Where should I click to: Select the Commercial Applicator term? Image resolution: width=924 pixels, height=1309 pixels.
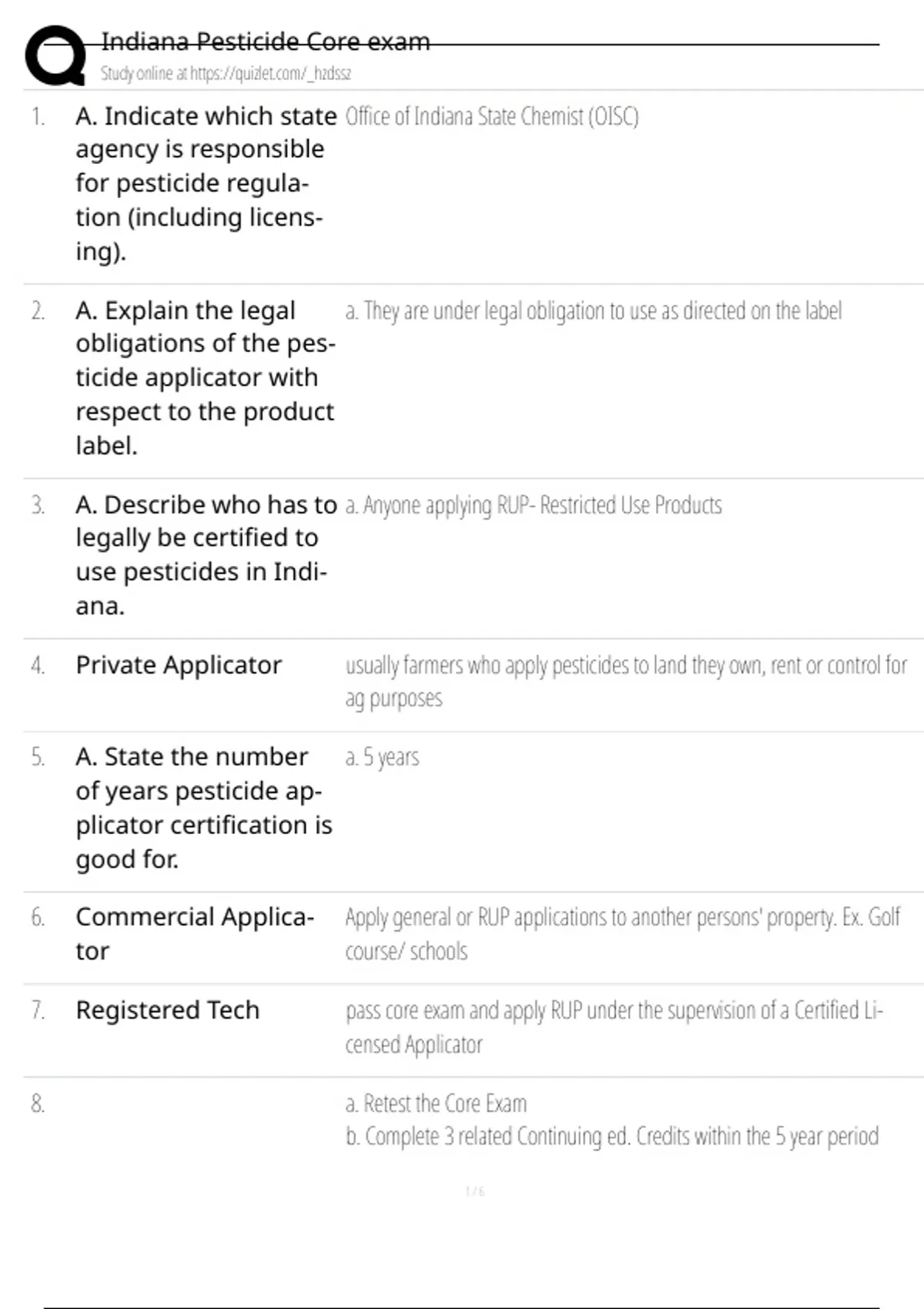[x=195, y=933]
